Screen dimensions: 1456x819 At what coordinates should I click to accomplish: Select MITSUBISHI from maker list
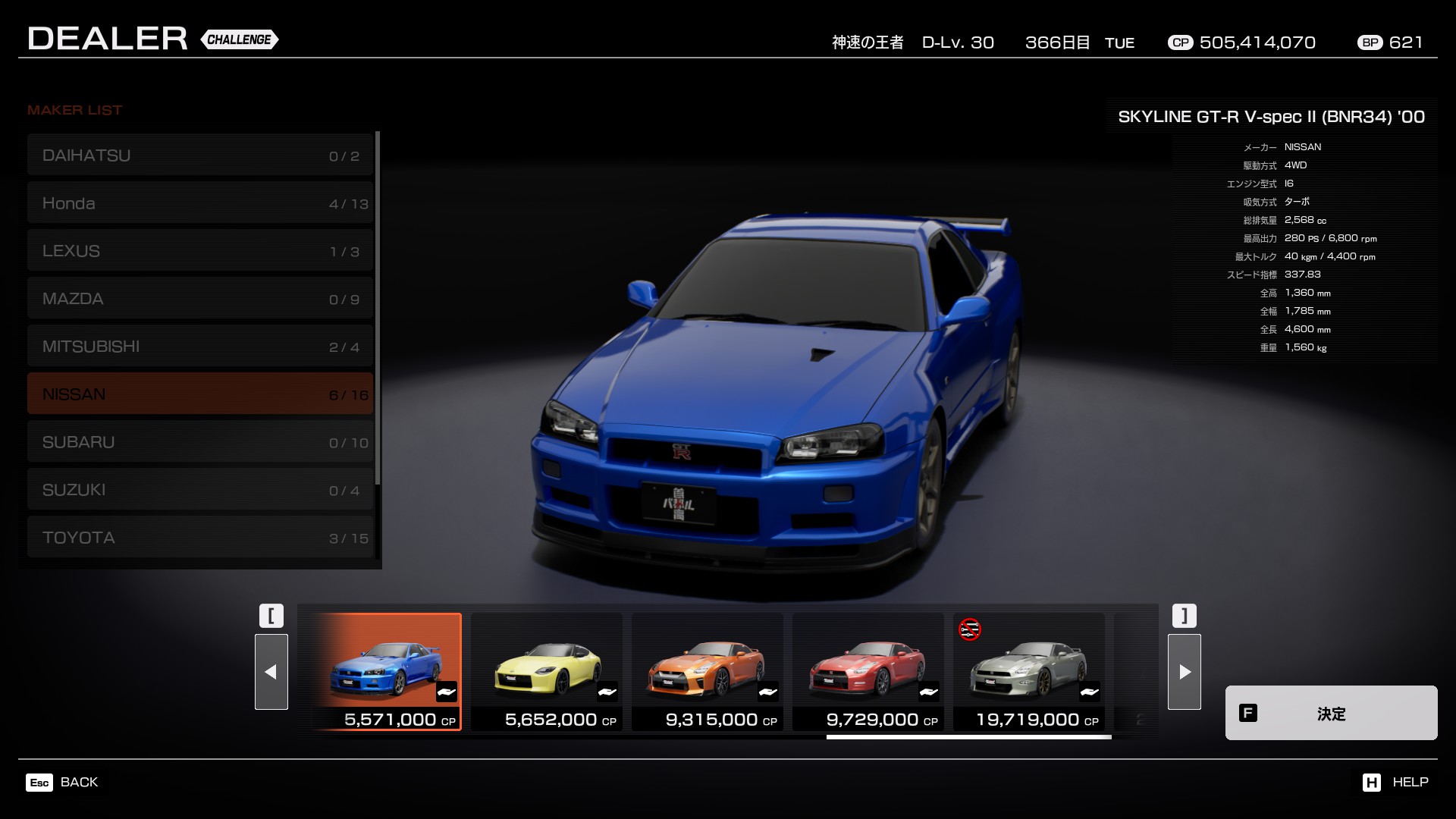(200, 347)
